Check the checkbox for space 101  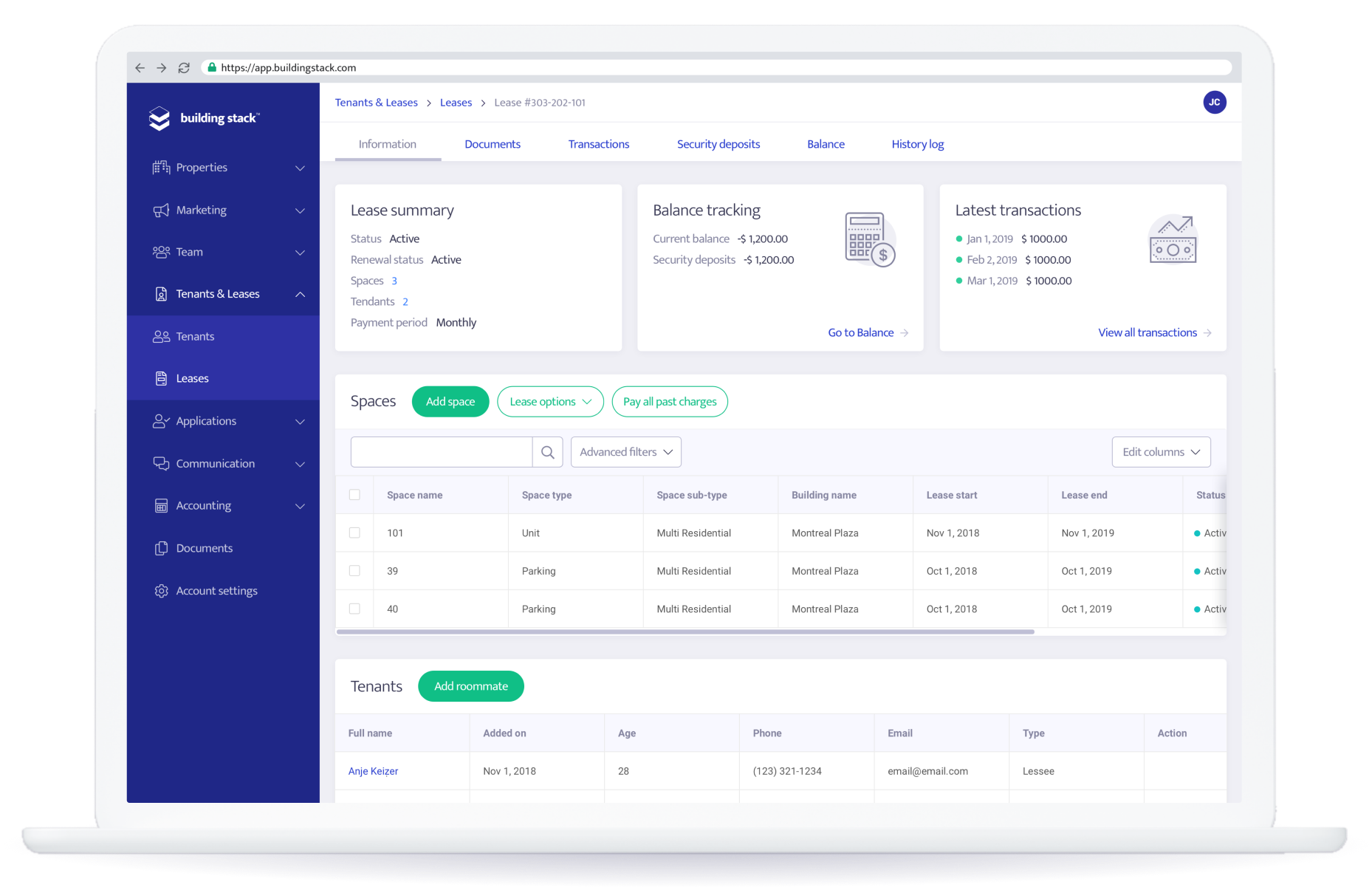coord(354,533)
